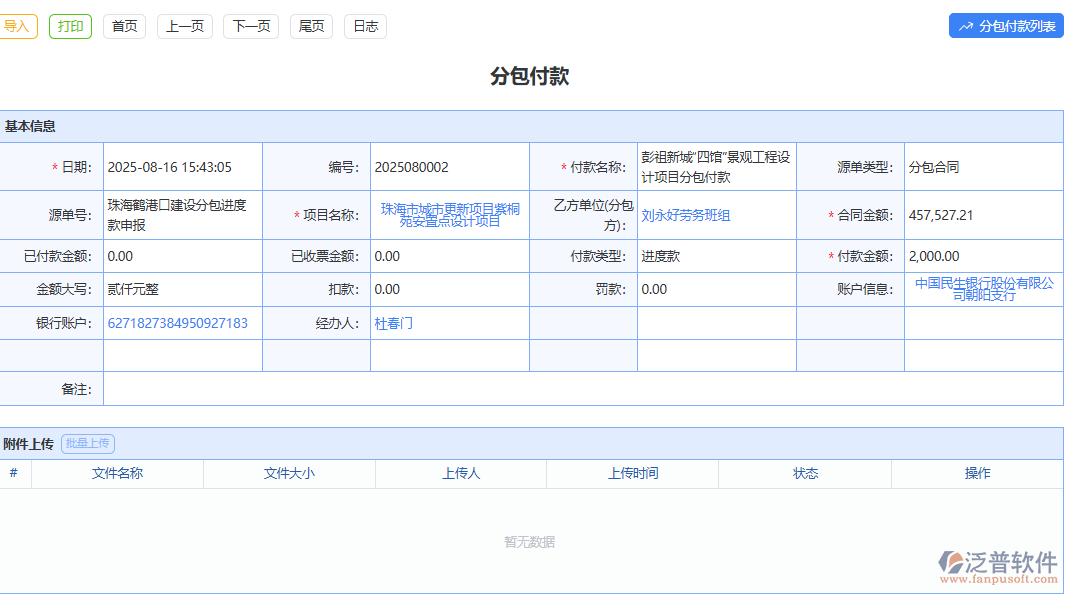Go to 上一页 previous record

(184, 26)
